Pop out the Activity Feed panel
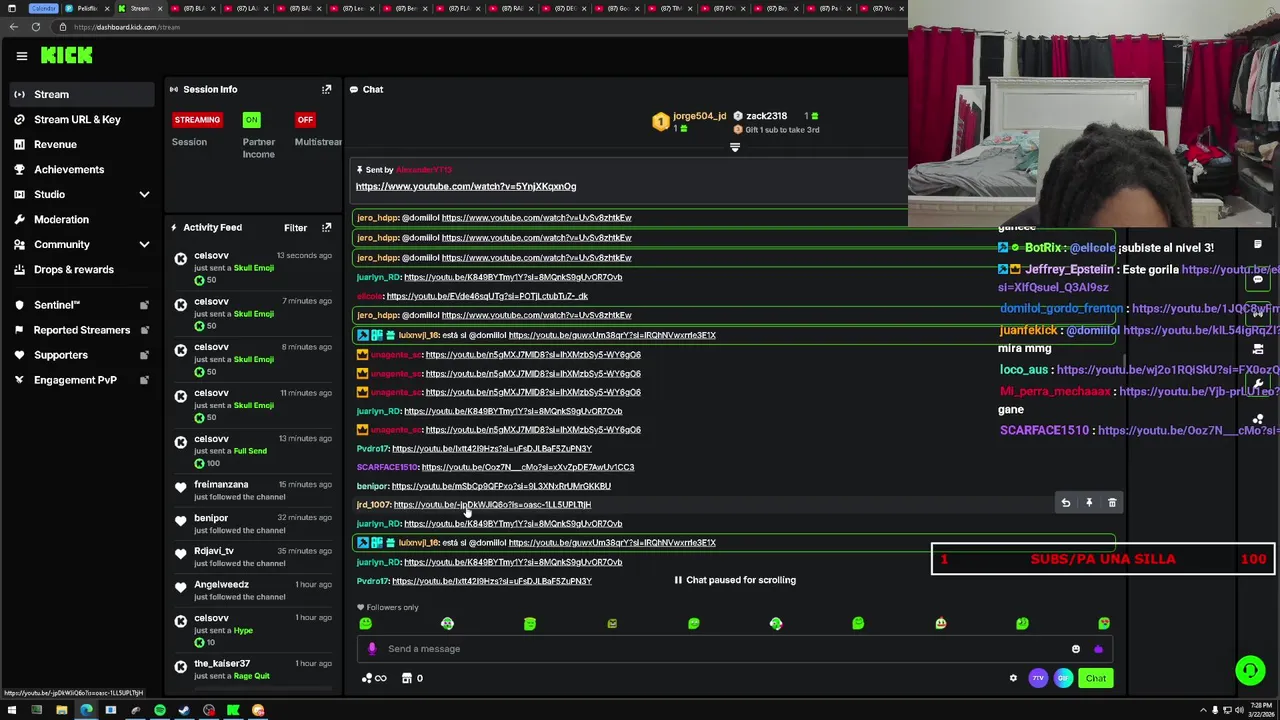1280x720 pixels. tap(326, 228)
